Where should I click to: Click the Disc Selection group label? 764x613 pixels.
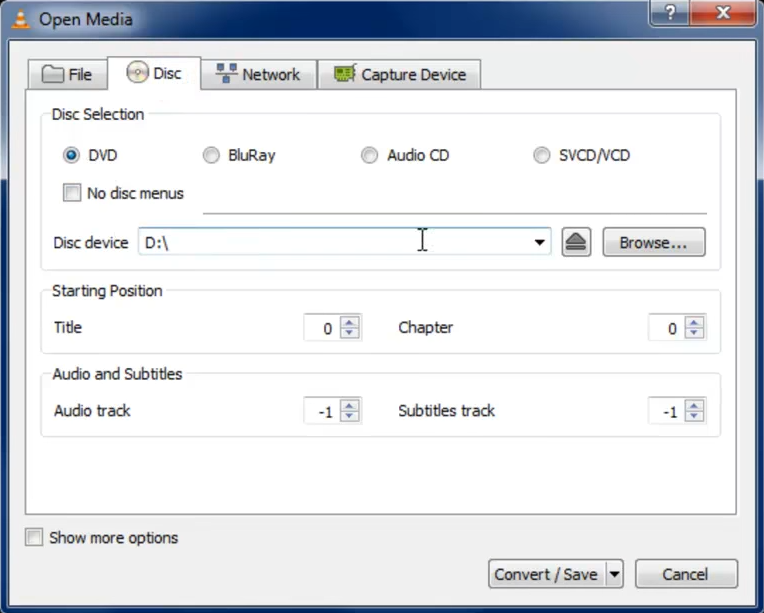tap(98, 114)
